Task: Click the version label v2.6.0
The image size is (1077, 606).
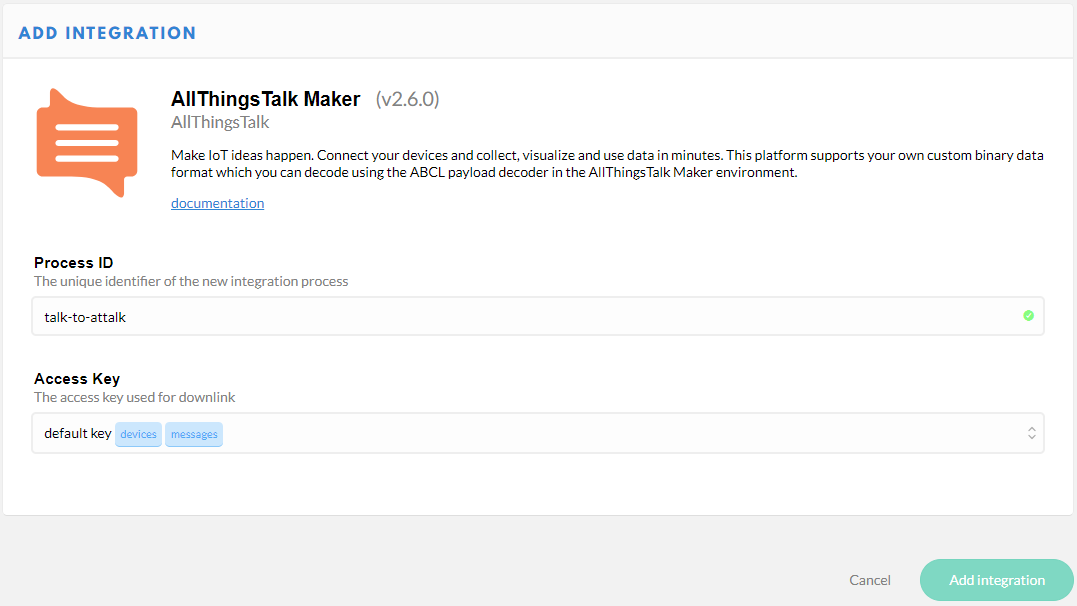Action: click(x=407, y=99)
